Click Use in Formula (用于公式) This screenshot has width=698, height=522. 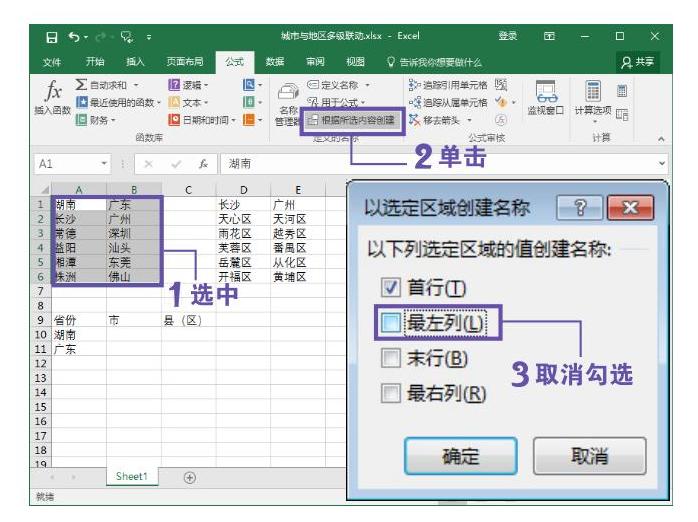[336, 103]
